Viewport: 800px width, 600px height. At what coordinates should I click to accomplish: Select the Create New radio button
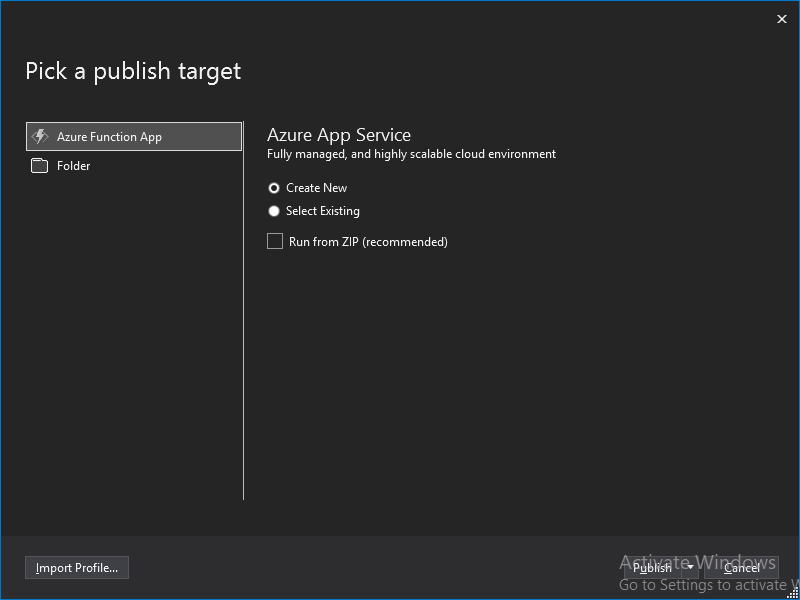(274, 188)
